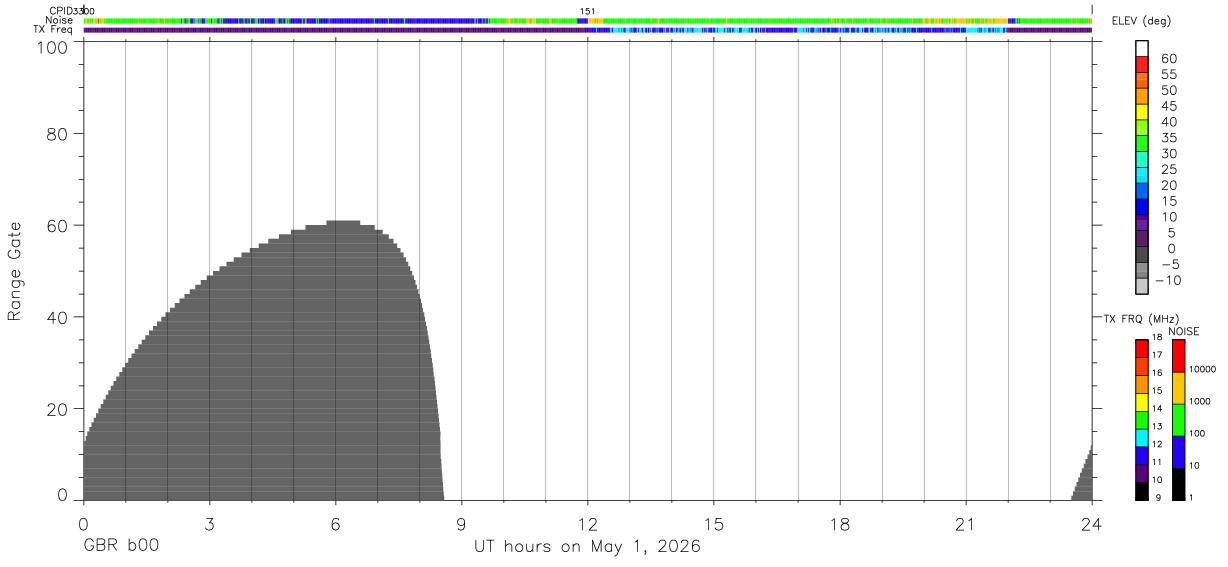Select the orange 50–55 ELEV colorbar segment
Image resolution: width=1228 pixels, height=567 pixels.
tap(1142, 81)
